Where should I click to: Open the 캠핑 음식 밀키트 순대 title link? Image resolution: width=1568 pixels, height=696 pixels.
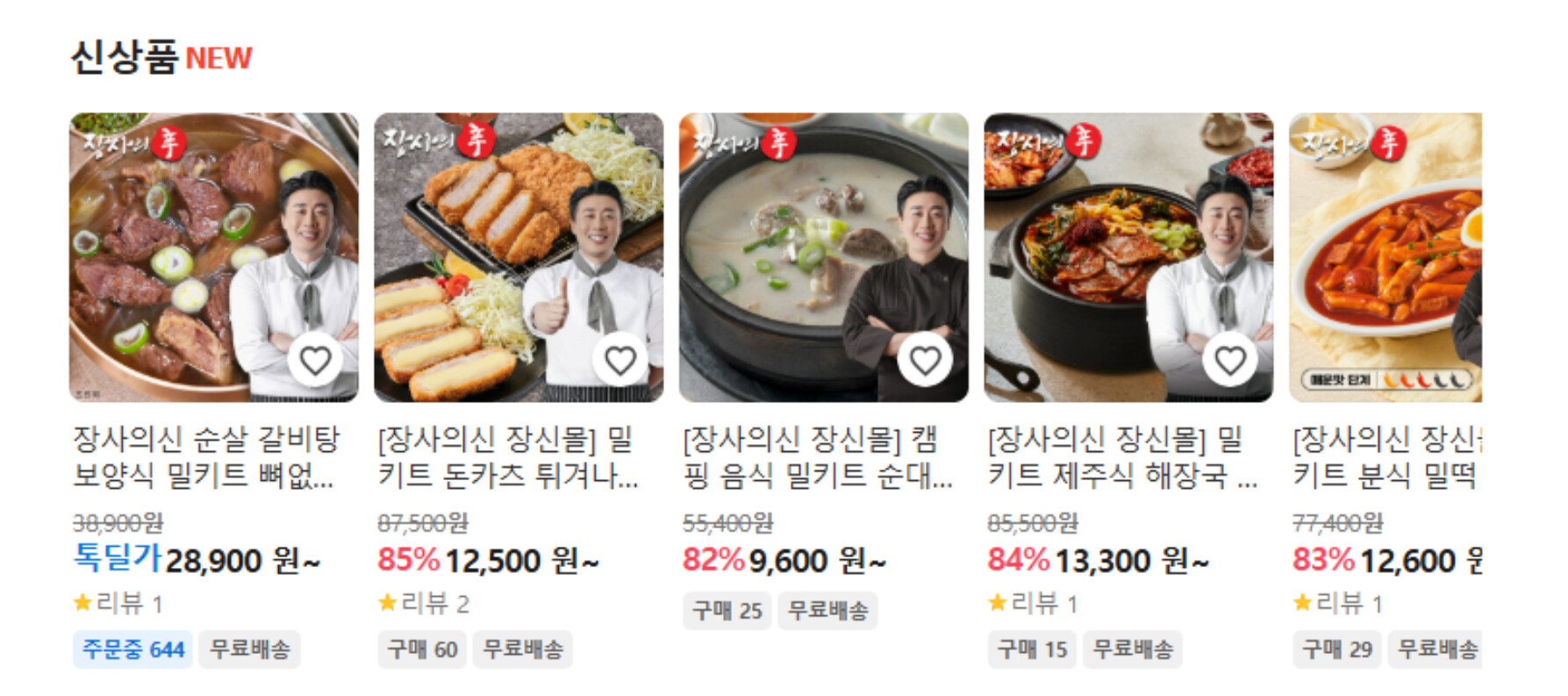point(817,457)
